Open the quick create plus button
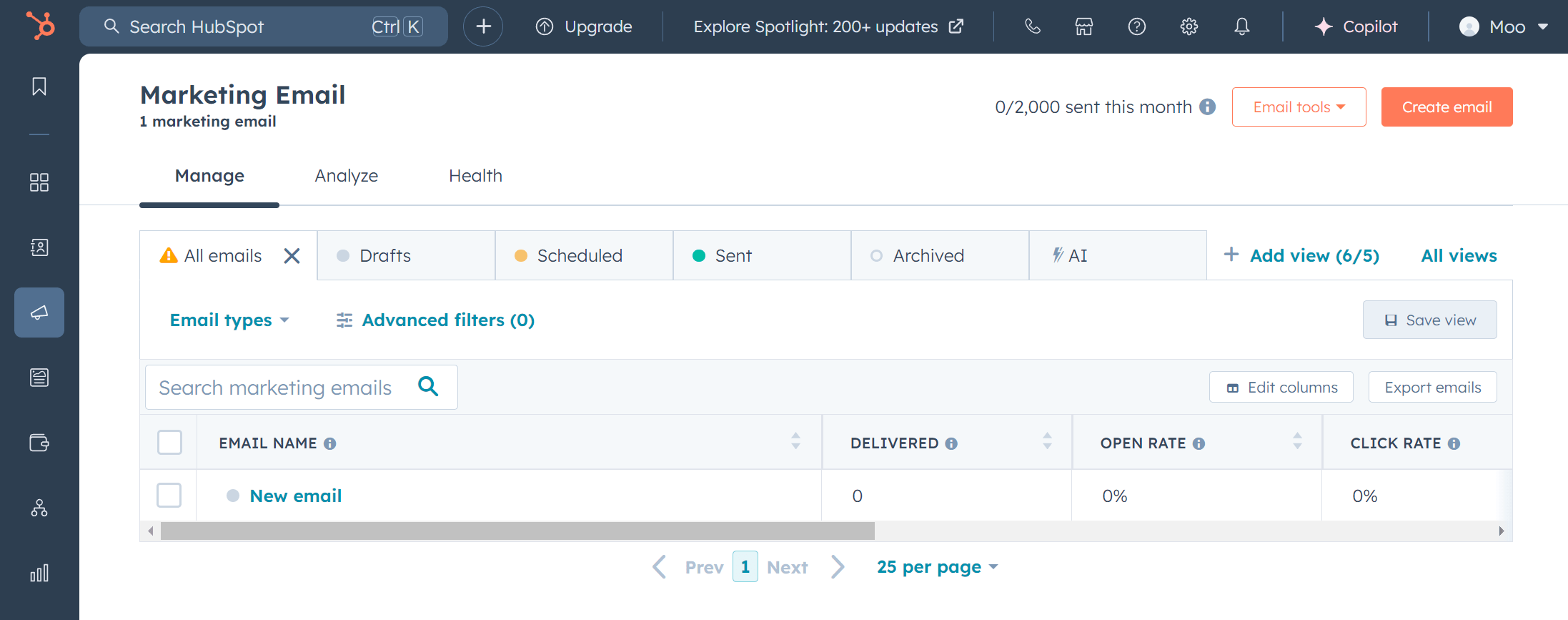 483,26
